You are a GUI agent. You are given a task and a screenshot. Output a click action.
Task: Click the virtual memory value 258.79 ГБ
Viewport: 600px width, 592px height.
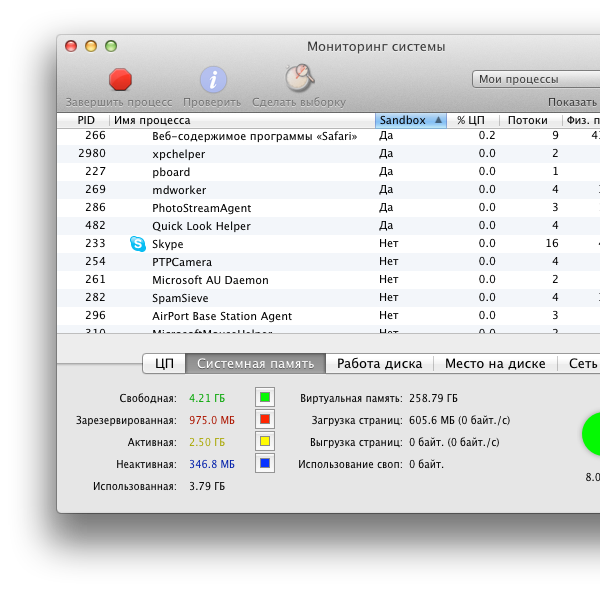coord(433,398)
